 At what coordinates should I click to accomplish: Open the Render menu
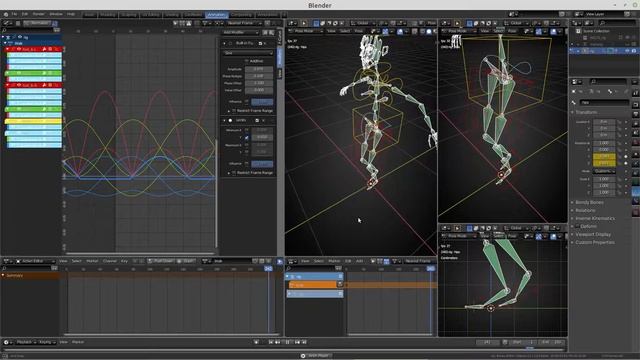pyautogui.click(x=39, y=14)
